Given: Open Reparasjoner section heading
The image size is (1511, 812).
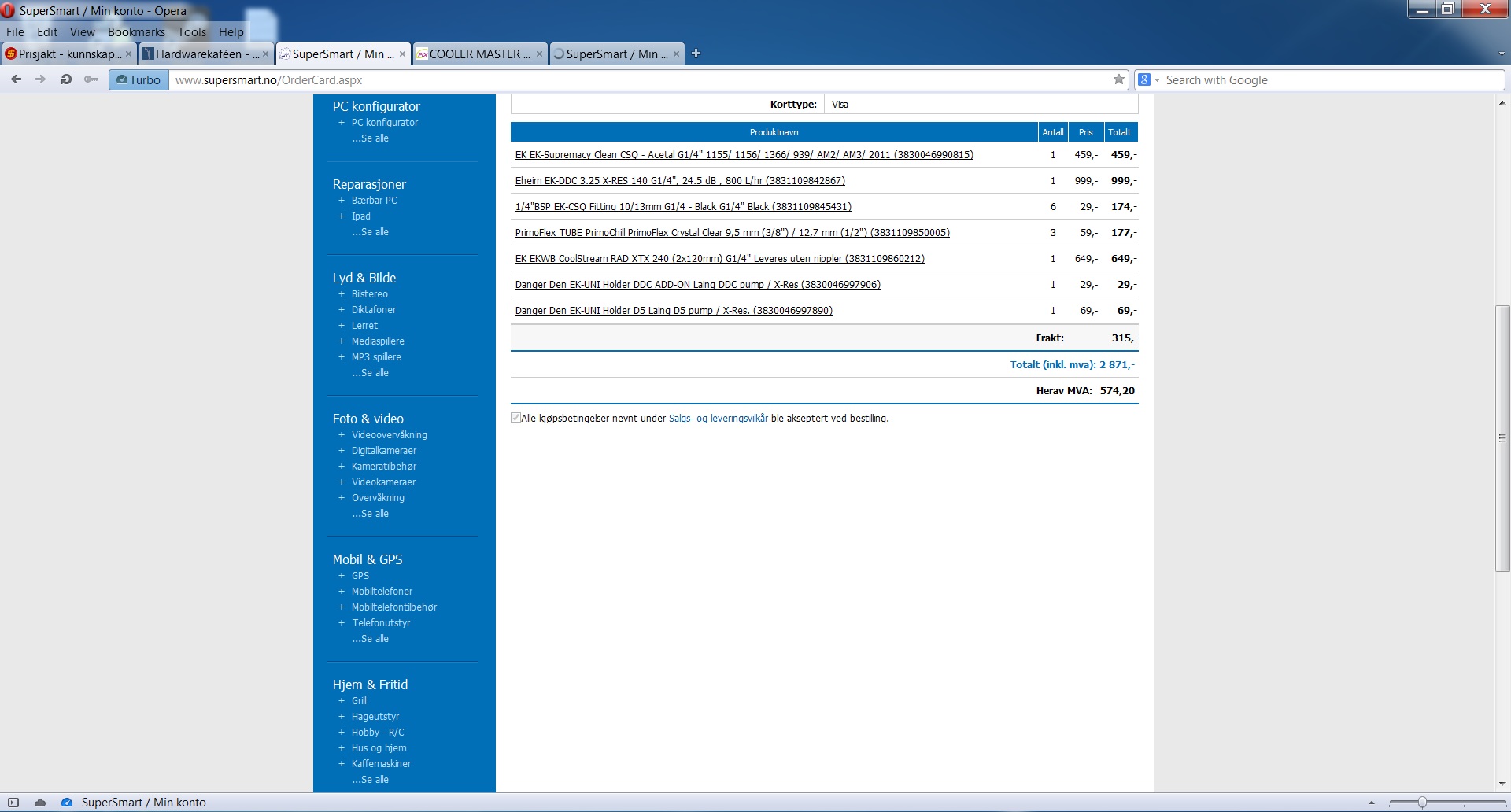Looking at the screenshot, I should pyautogui.click(x=369, y=184).
